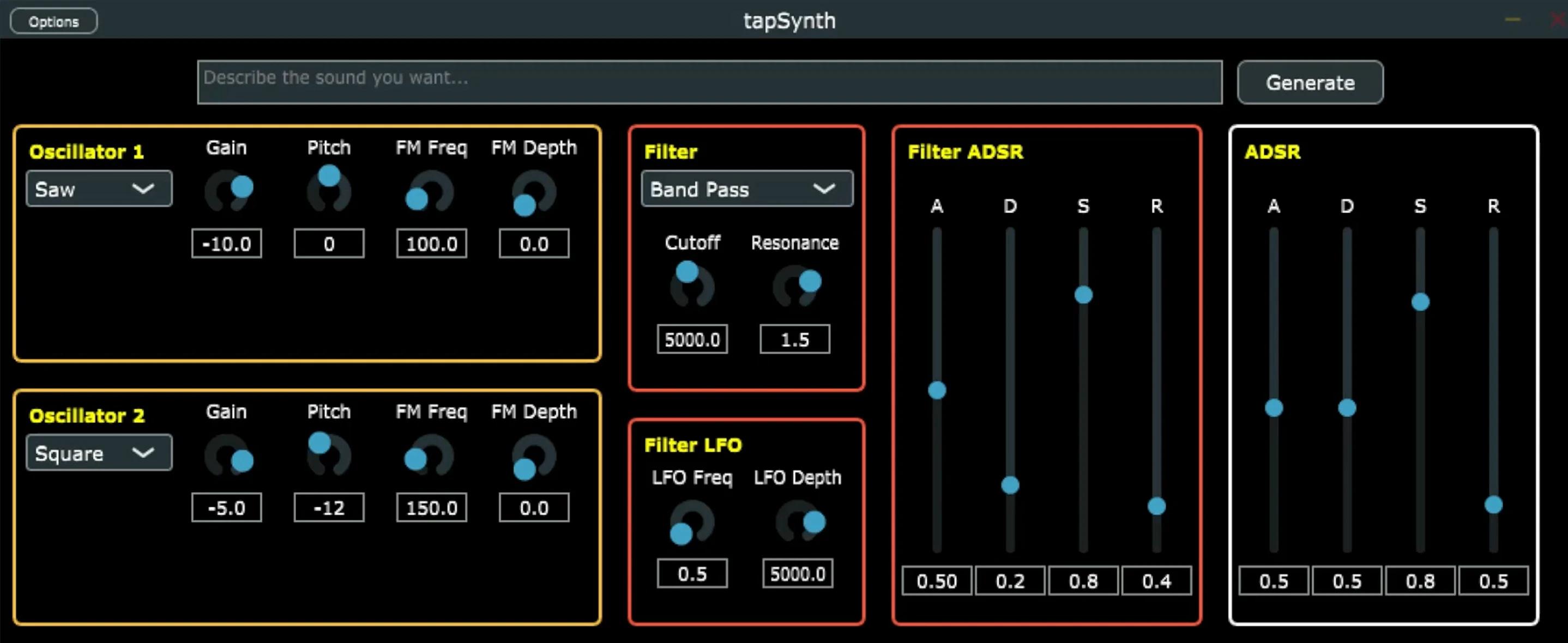This screenshot has height=643, width=1568.
Task: Click the Oscillator 2 Pitch value box showing -12
Action: (x=329, y=507)
